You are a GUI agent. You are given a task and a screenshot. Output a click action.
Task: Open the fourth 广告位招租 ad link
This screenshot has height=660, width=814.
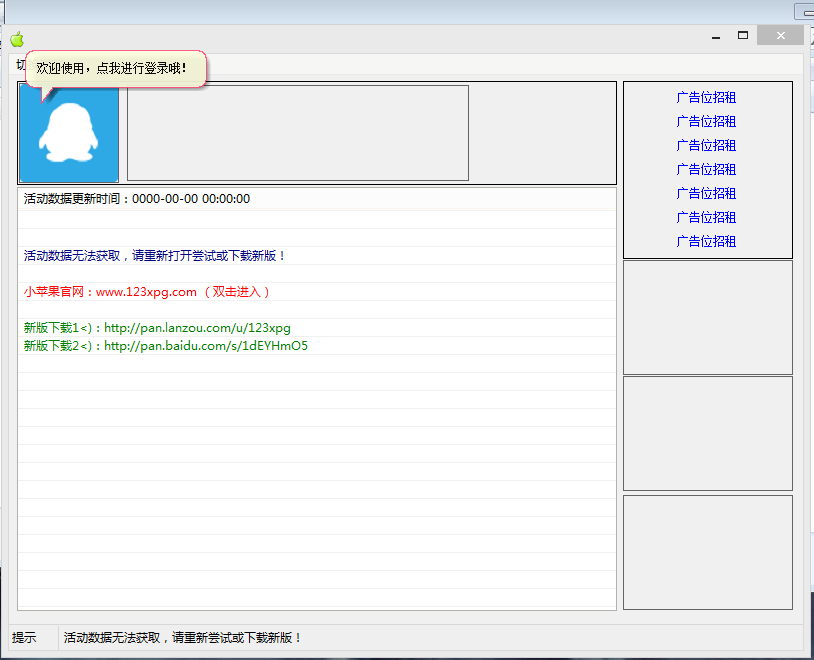coord(706,169)
